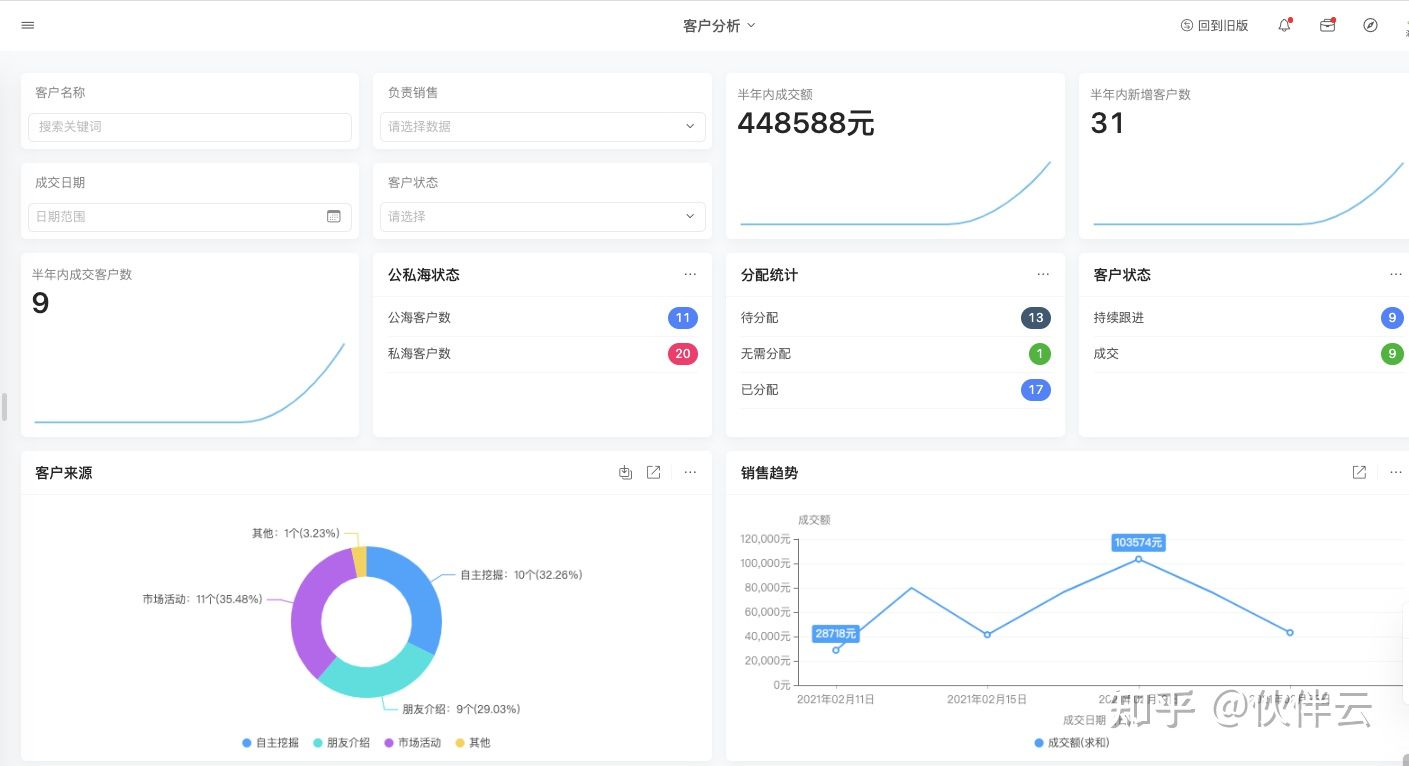Click the 其他：1个(3.23%) label
Image resolution: width=1409 pixels, height=766 pixels.
point(296,533)
